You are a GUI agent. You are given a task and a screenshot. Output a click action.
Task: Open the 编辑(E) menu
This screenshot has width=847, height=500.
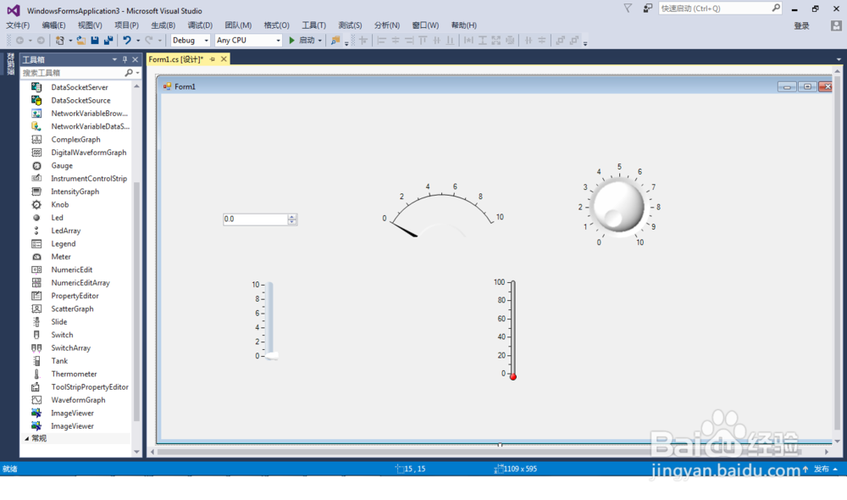click(x=53, y=25)
